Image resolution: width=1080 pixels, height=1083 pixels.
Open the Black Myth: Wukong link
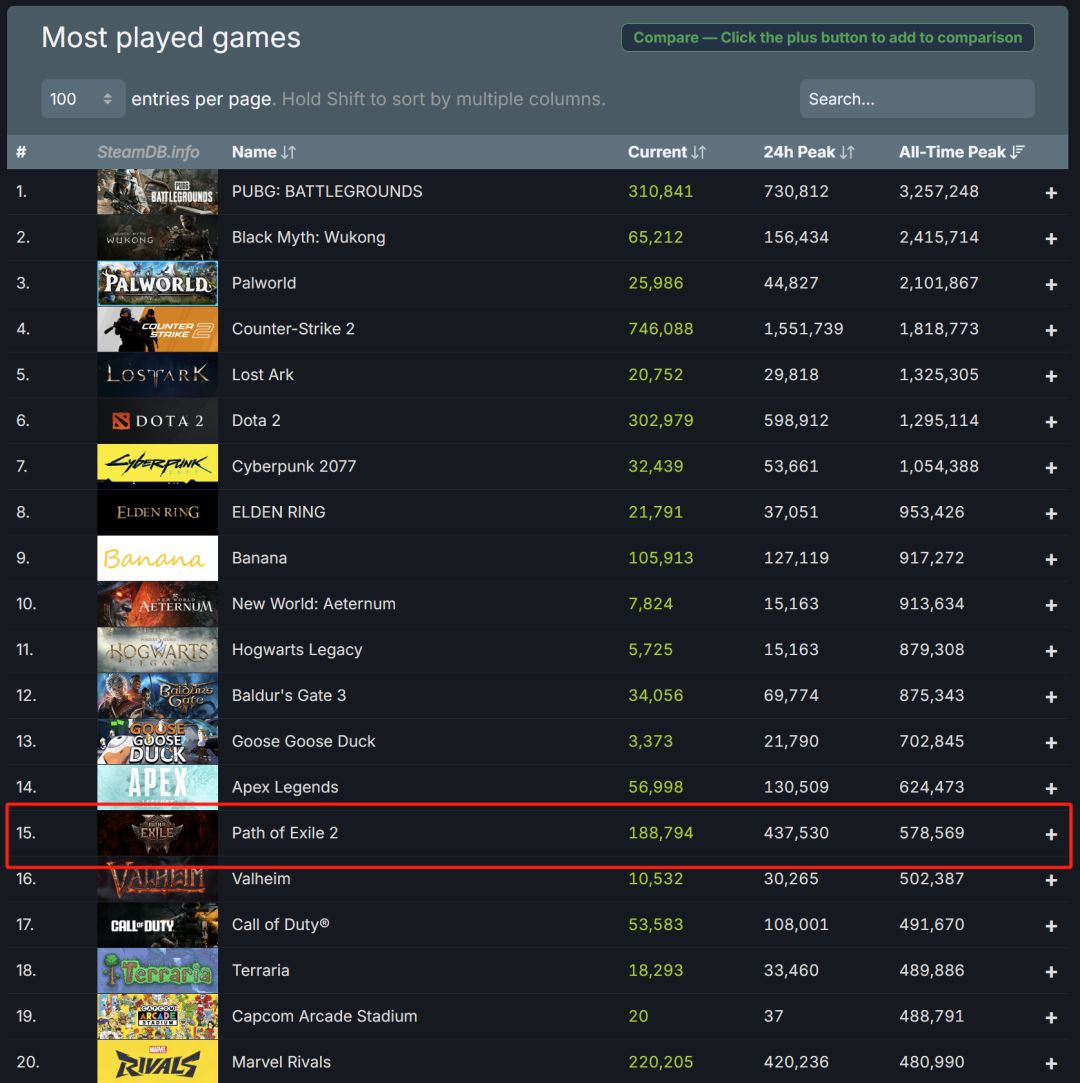pos(308,237)
